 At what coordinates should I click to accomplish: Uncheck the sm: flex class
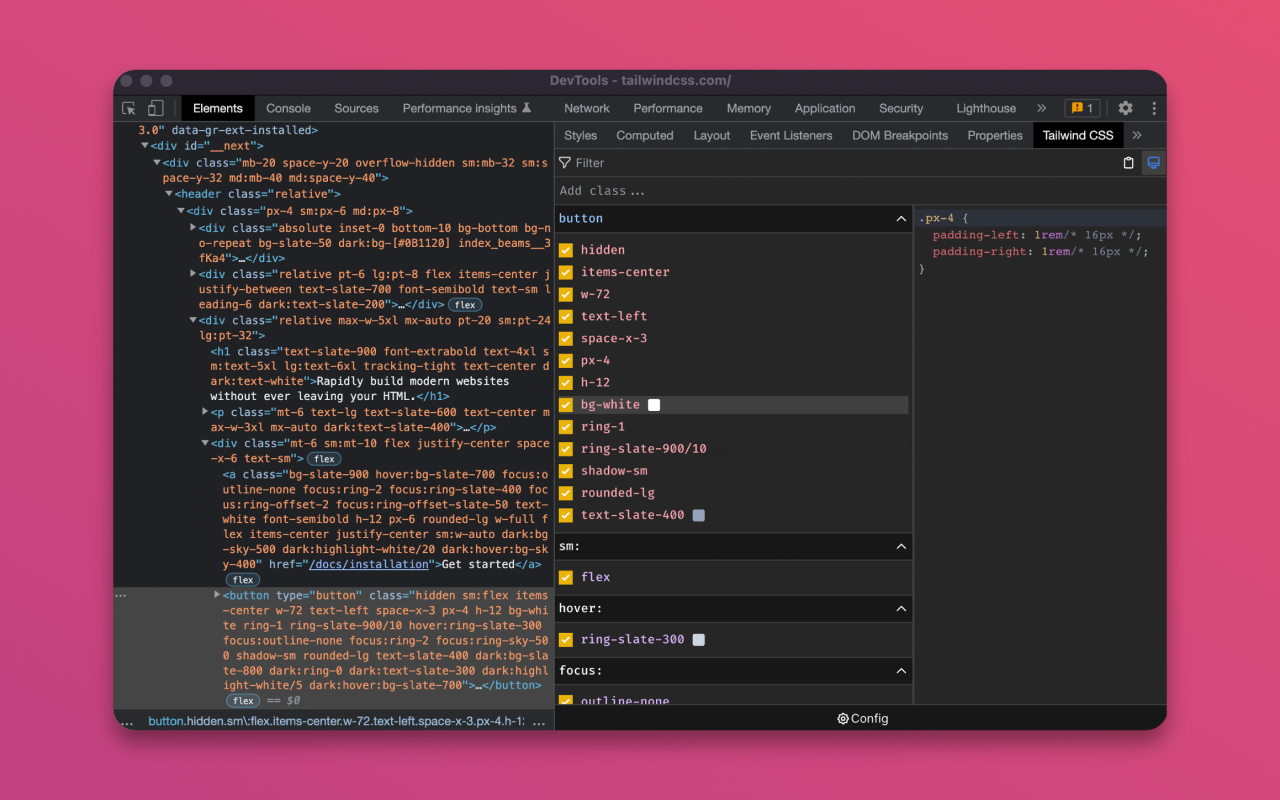click(x=566, y=577)
